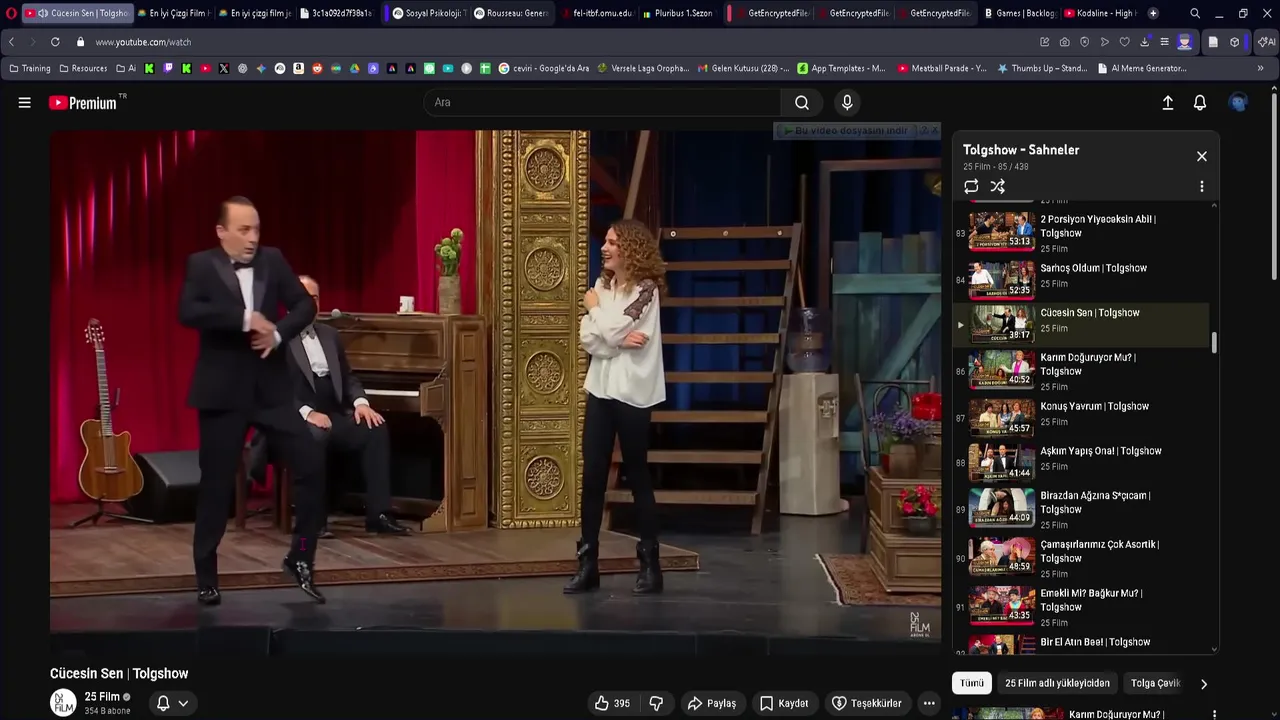
Task: Click the Teşekkürler button
Action: tap(866, 703)
